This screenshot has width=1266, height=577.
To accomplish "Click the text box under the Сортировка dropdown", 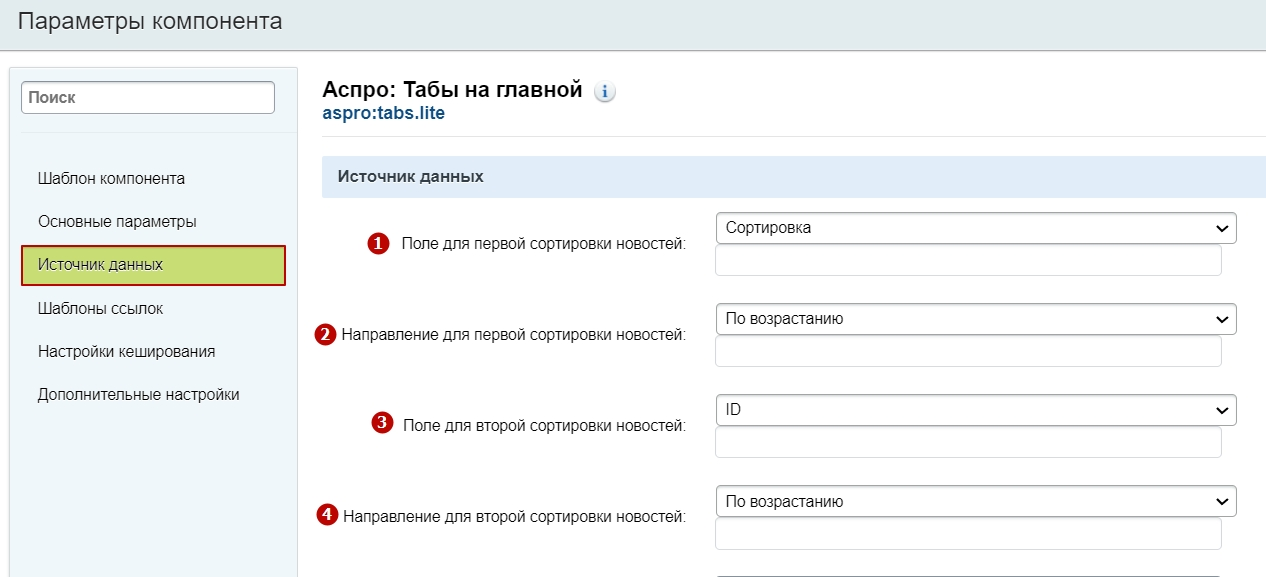I will pos(968,260).
